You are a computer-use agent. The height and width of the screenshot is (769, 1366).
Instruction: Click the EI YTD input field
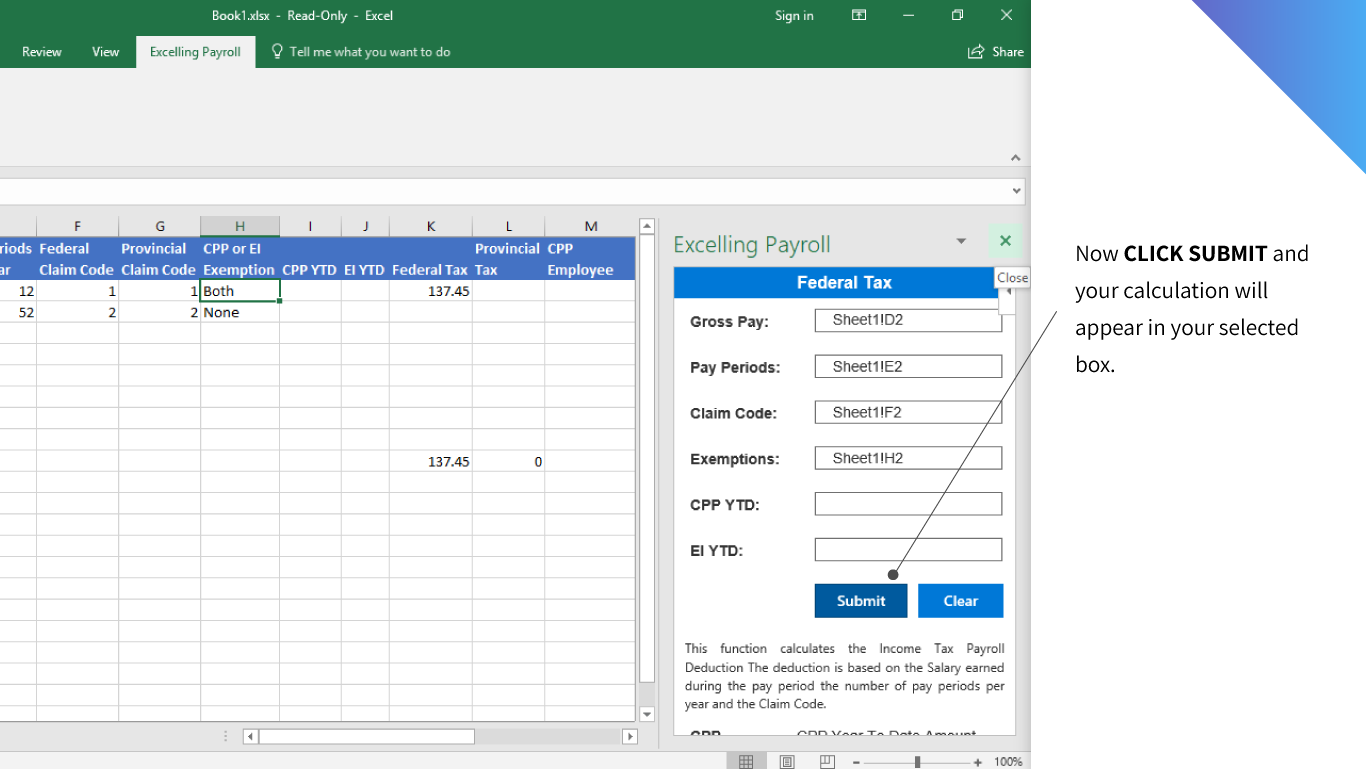click(908, 549)
